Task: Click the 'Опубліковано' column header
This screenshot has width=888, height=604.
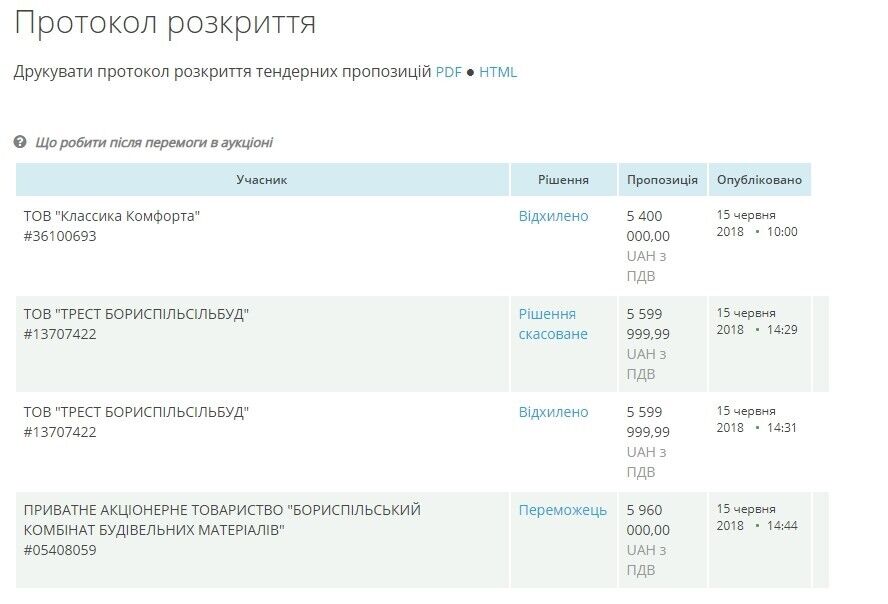Action: click(759, 179)
